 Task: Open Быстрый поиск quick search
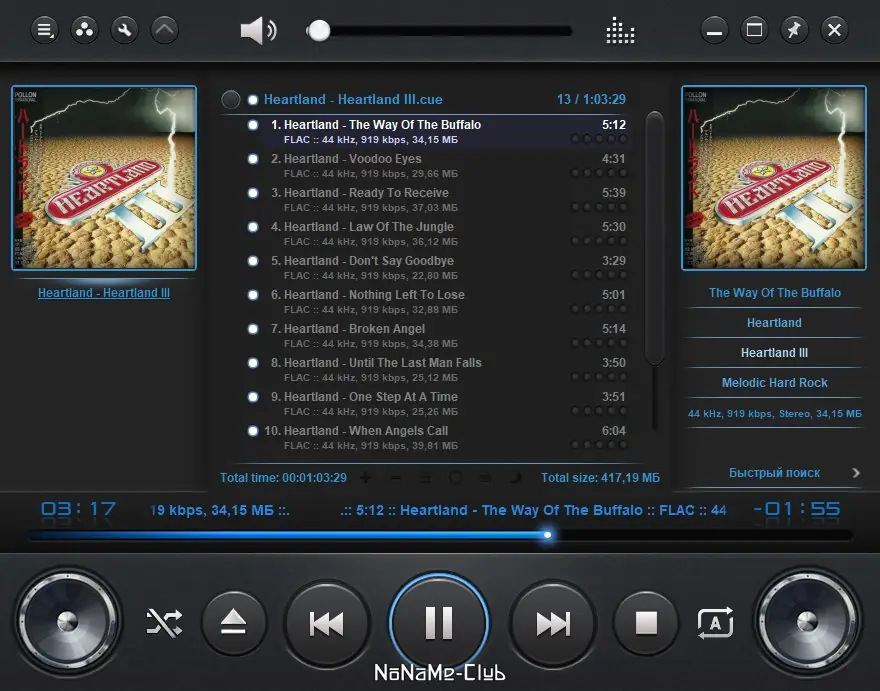(x=774, y=473)
